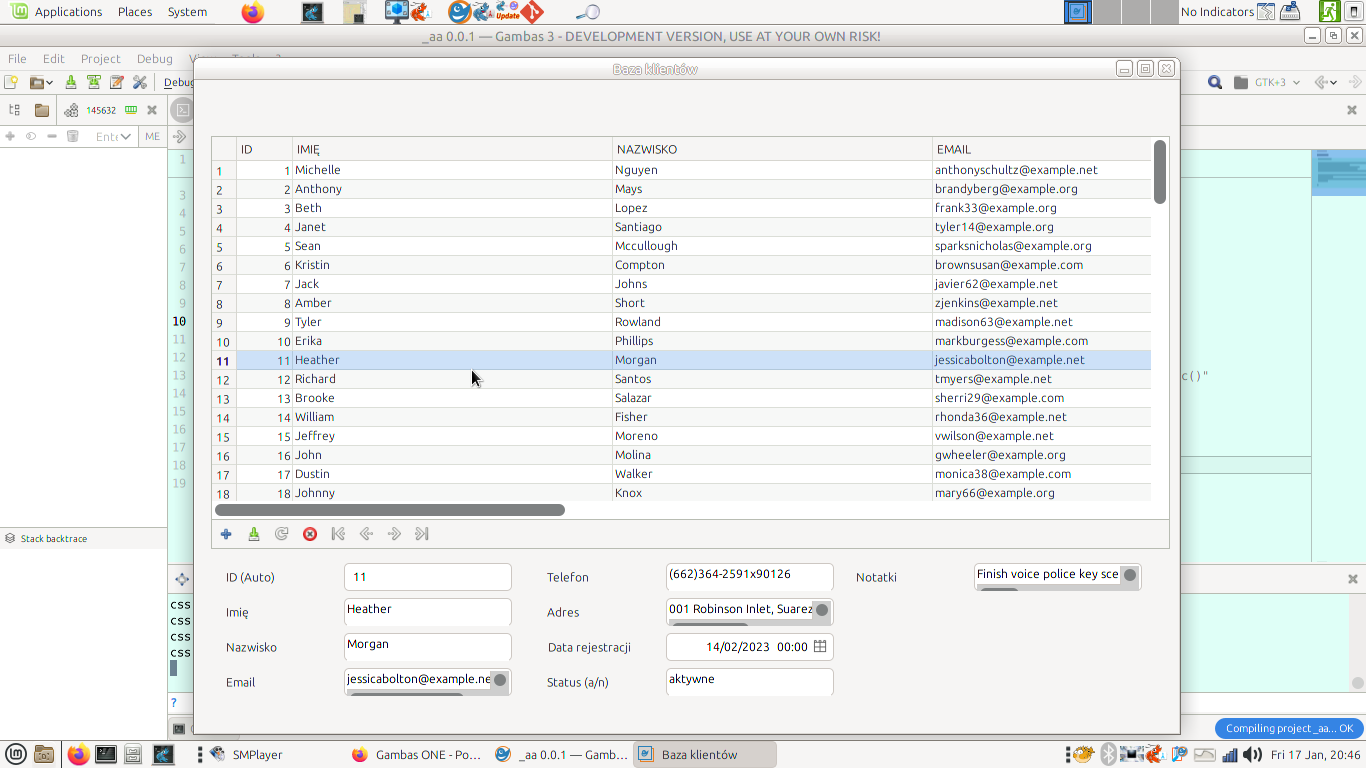Expand the open-project folder dropdown arrow
The width and height of the screenshot is (1366, 768).
click(x=49, y=83)
